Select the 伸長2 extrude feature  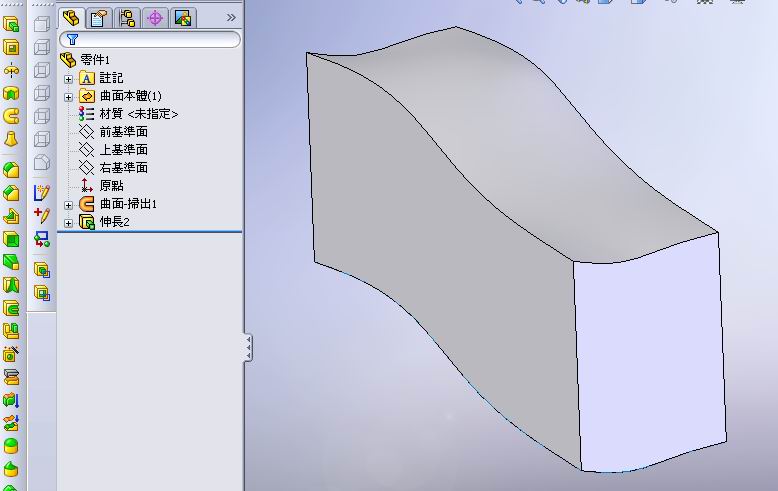tap(115, 222)
